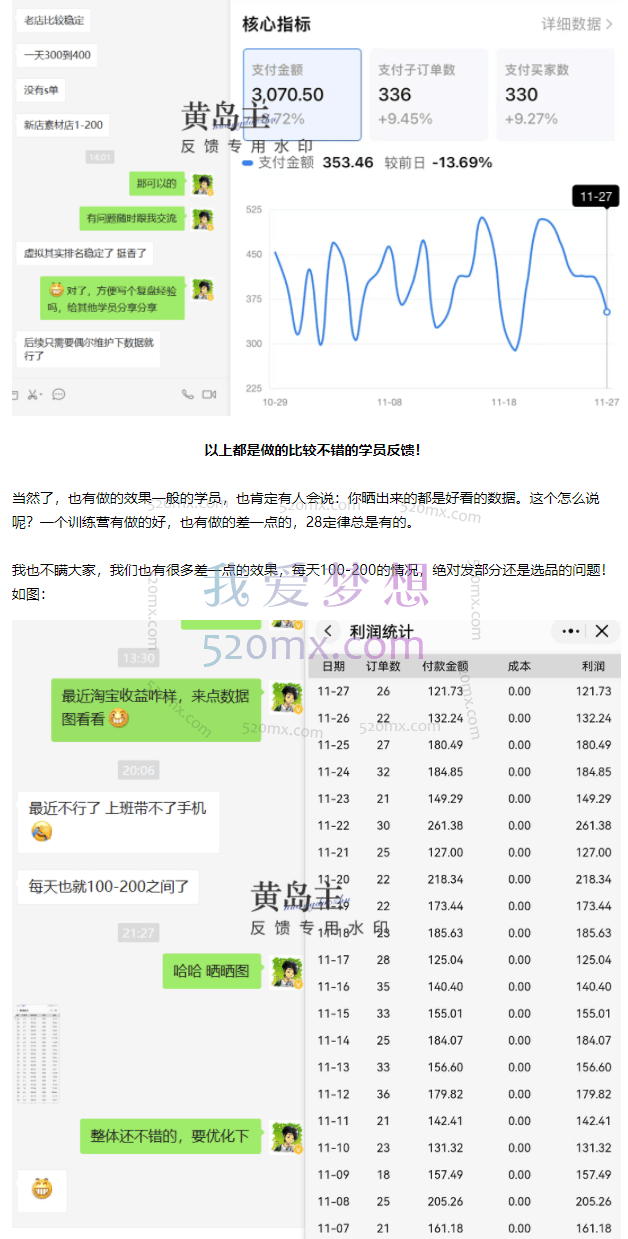Start a video call with camera icon
This screenshot has width=628, height=1239.
point(209,395)
